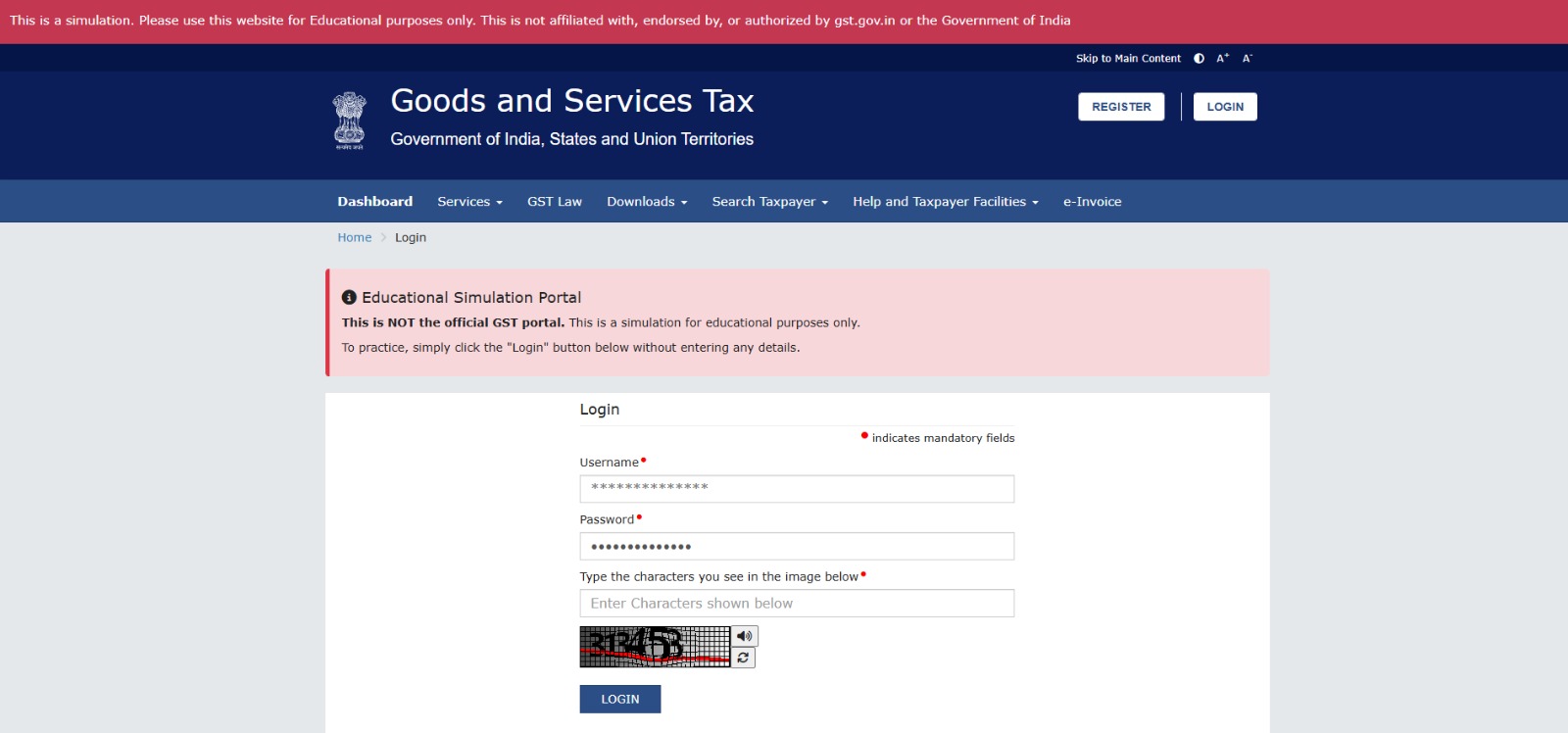Play captcha audio speaker icon
The image size is (1568, 733).
745,636
